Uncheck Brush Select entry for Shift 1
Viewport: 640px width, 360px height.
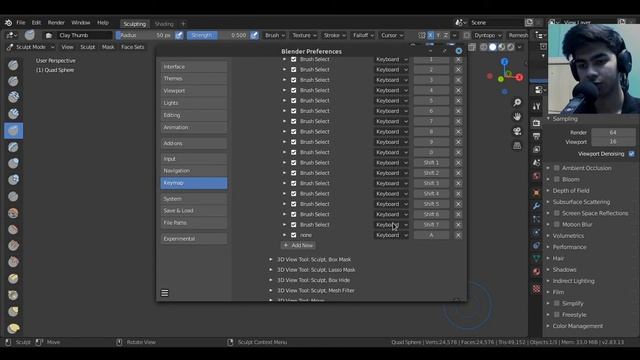tap(293, 162)
